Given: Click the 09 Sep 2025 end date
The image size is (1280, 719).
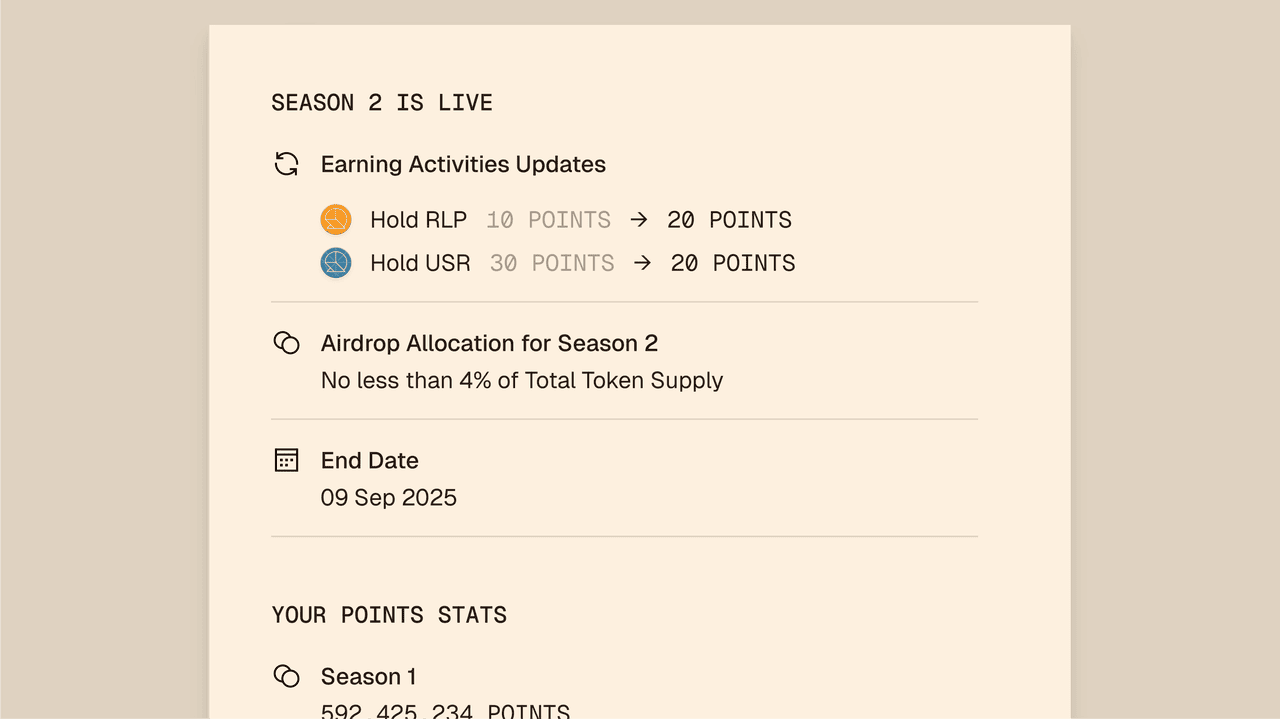Looking at the screenshot, I should pos(389,498).
